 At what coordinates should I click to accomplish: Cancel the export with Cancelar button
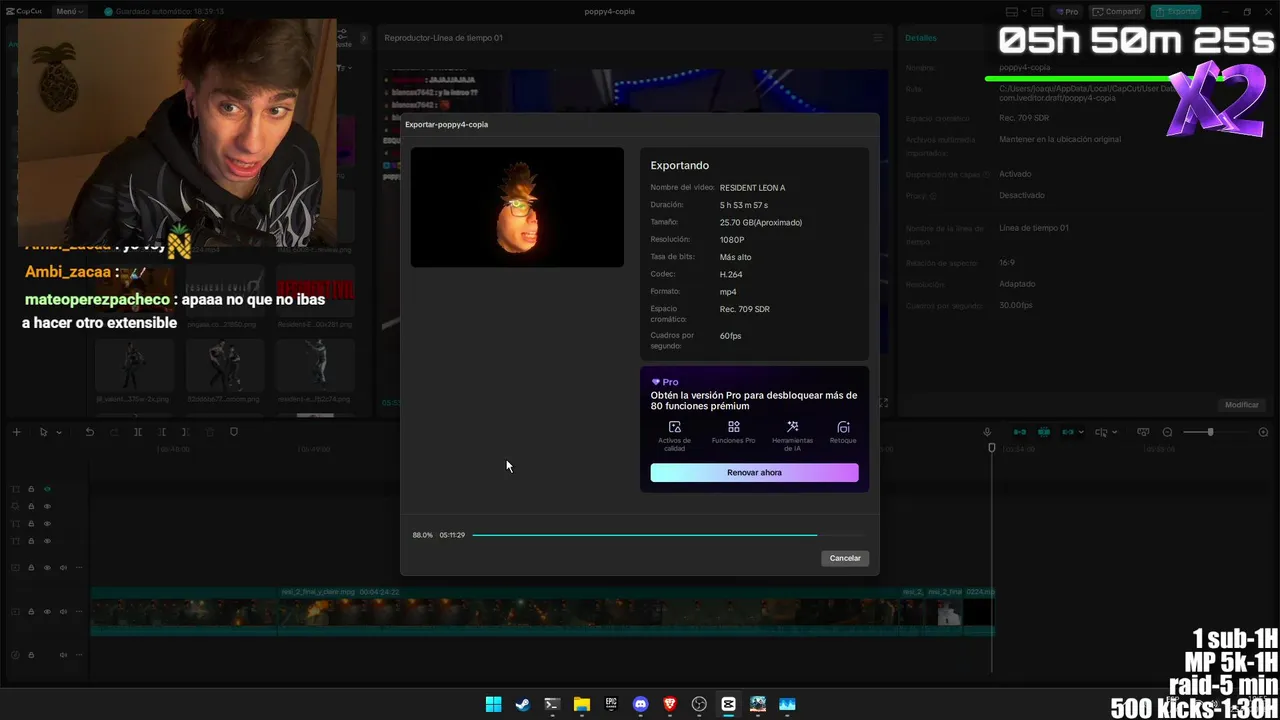[x=845, y=558]
